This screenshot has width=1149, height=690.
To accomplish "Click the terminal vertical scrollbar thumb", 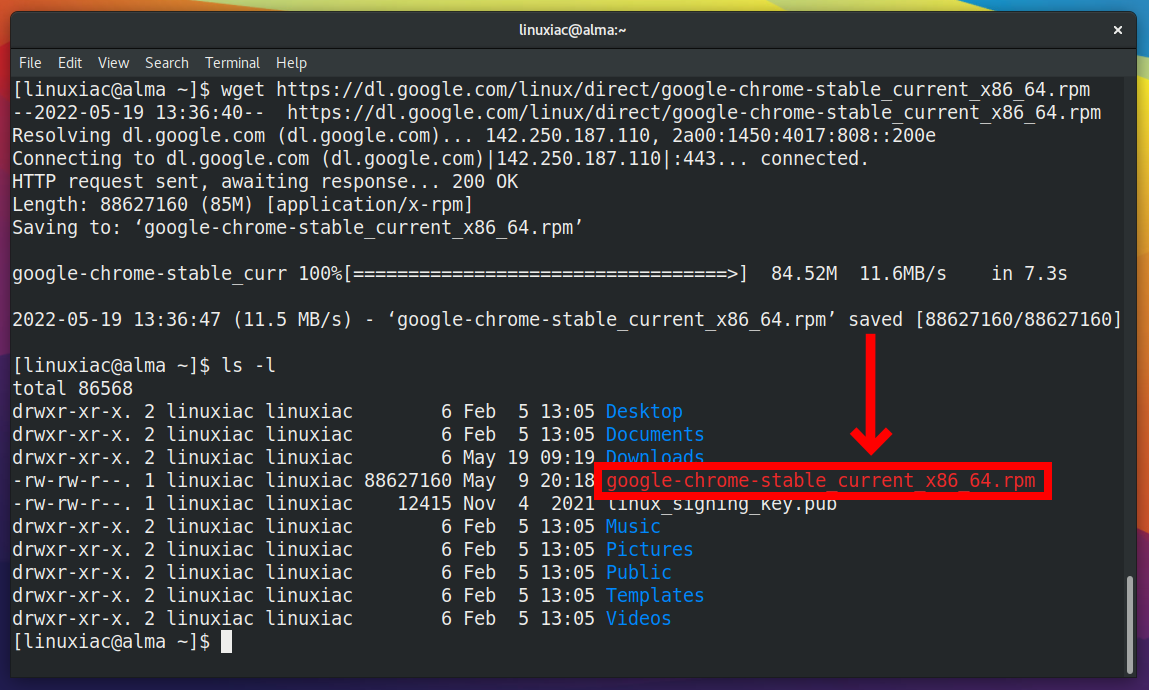I will [x=1129, y=625].
